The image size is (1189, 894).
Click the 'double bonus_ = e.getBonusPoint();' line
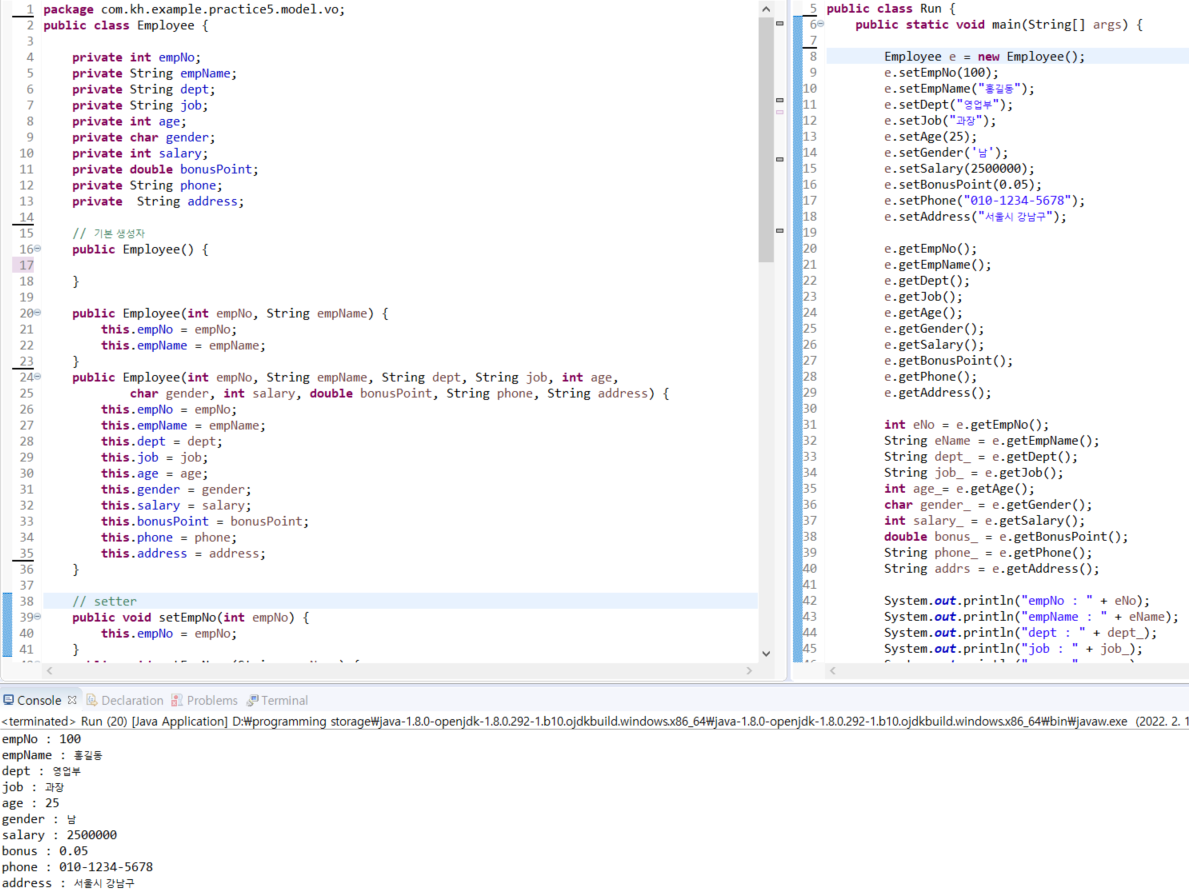(1006, 537)
